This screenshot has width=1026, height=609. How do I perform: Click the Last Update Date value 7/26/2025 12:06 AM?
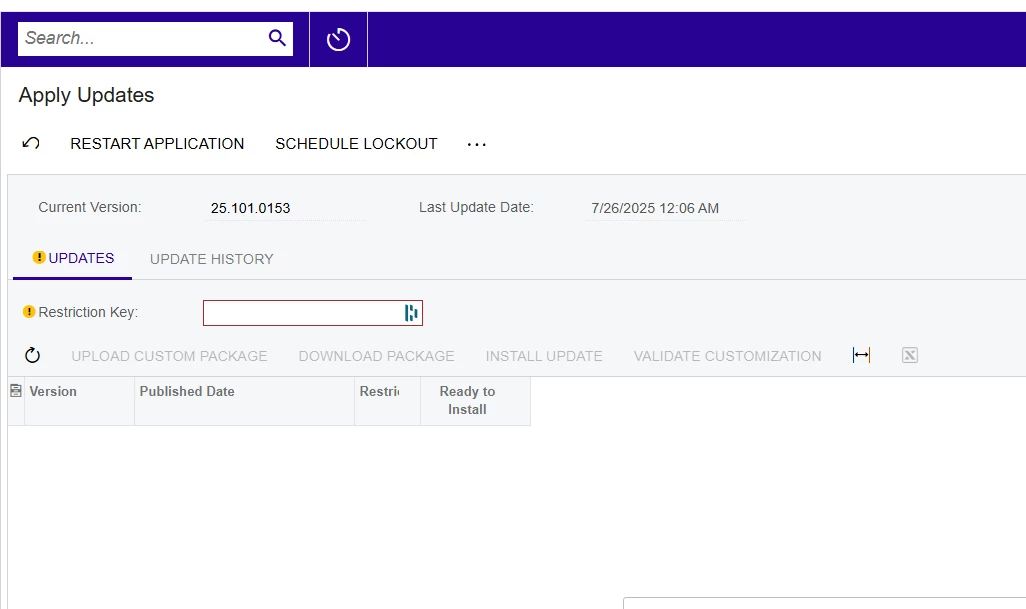click(655, 208)
